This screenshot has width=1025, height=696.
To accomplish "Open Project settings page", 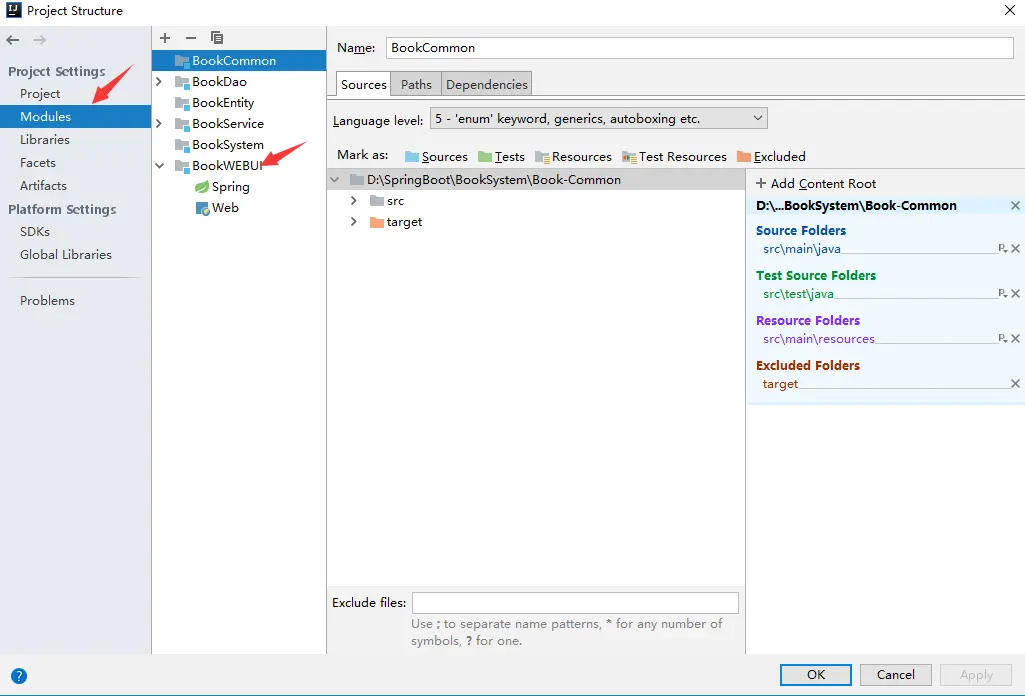I will click(x=40, y=93).
